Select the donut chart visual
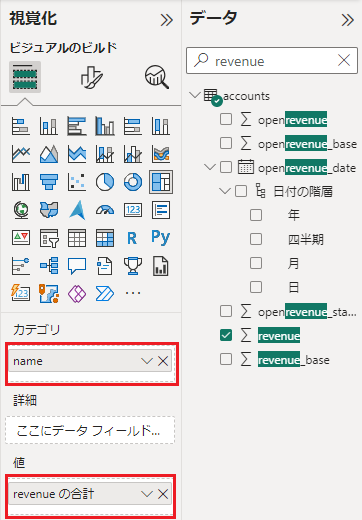This screenshot has width=362, height=520. pos(133,182)
